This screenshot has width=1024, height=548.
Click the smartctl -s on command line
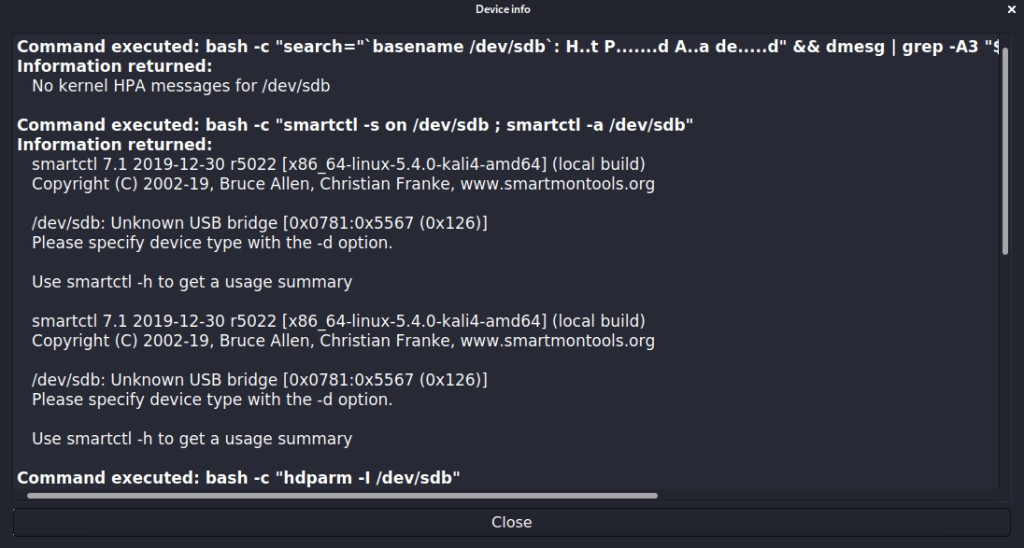pos(355,125)
